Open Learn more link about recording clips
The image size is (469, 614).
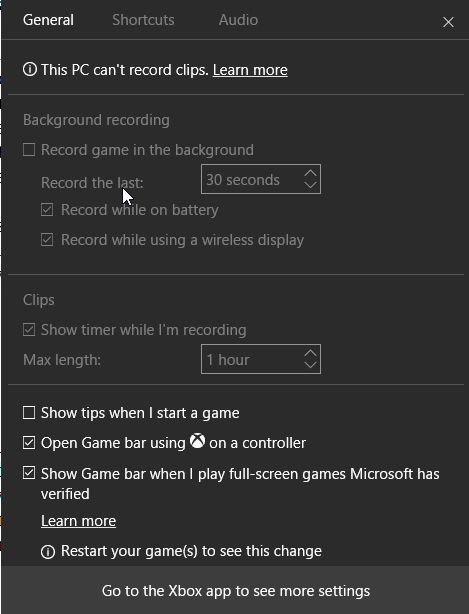[x=250, y=70]
